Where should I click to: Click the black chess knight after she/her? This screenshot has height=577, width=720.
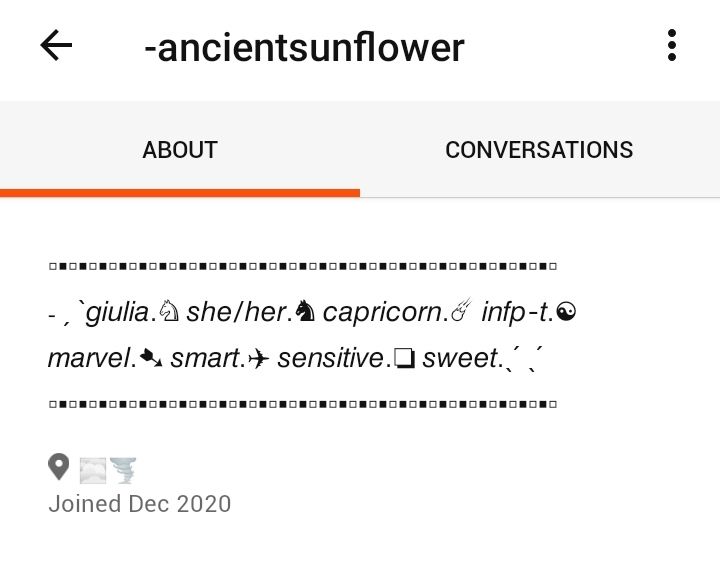[305, 313]
